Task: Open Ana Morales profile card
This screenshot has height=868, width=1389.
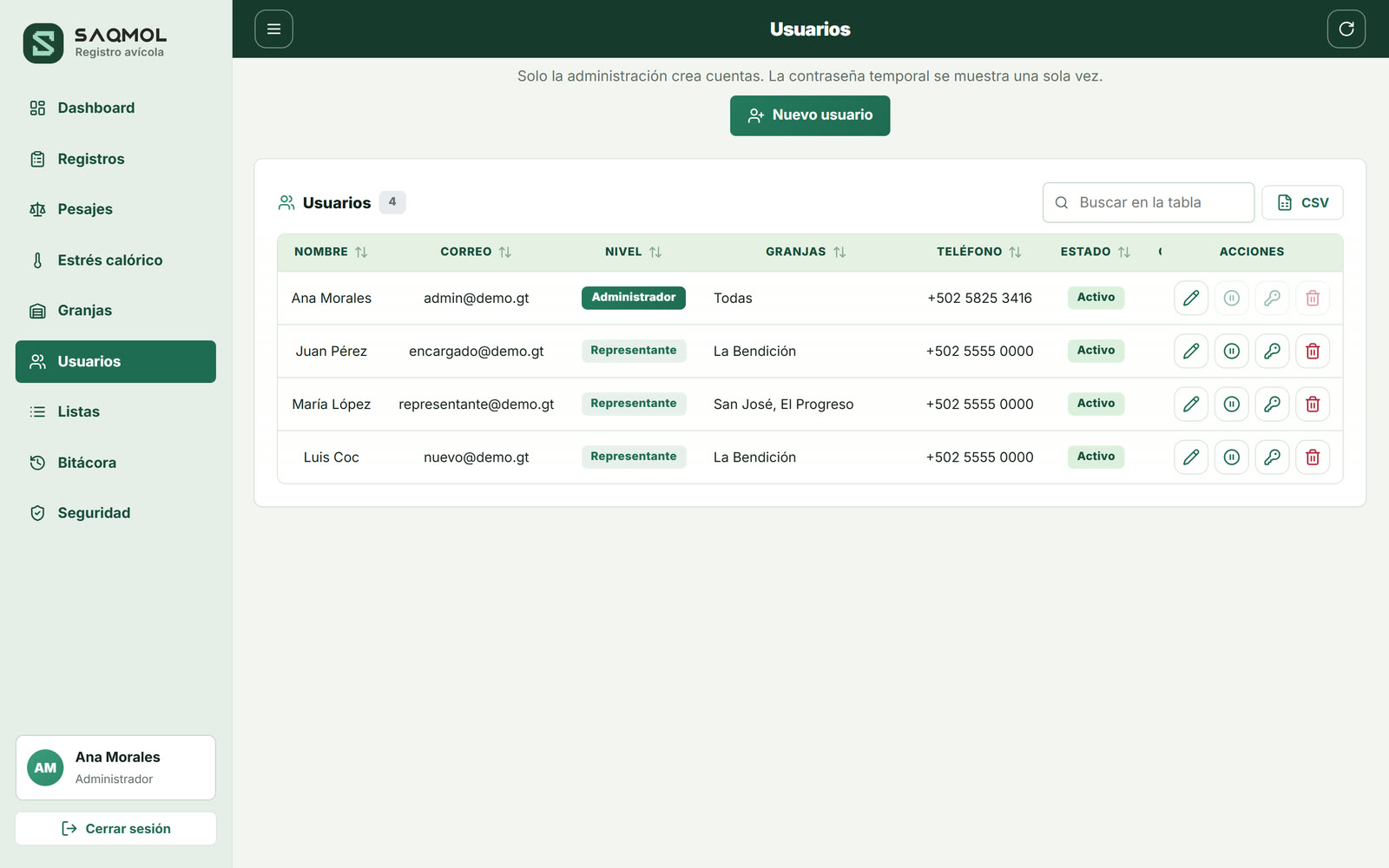Action: 115,767
